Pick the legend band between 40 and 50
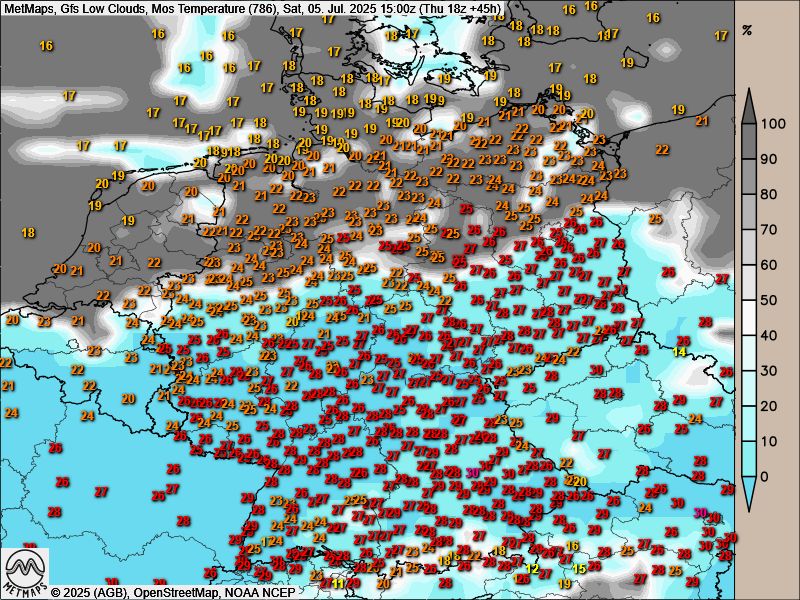Screen dimensions: 800x600 pyautogui.click(x=748, y=317)
